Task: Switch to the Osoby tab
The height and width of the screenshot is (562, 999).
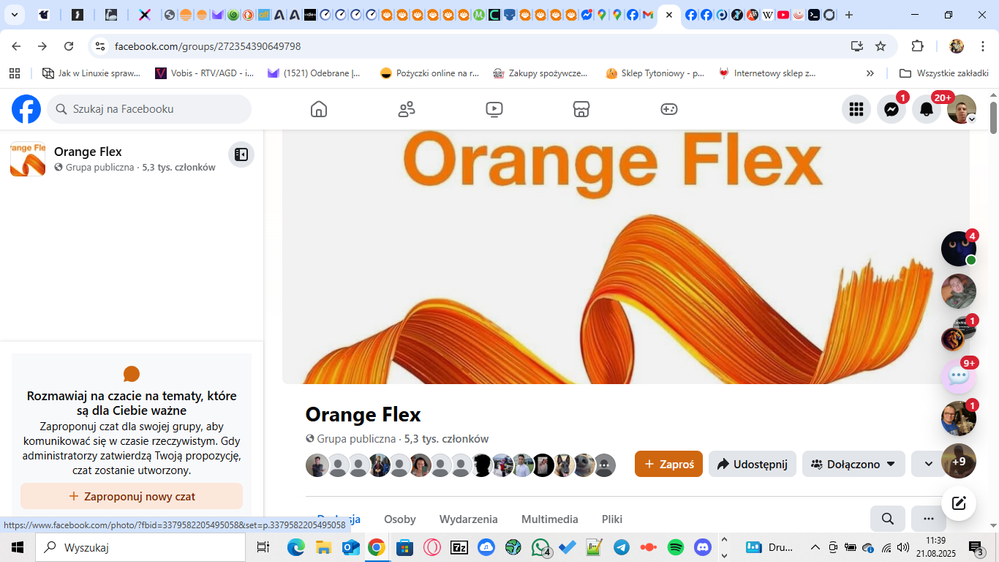Action: [x=399, y=519]
